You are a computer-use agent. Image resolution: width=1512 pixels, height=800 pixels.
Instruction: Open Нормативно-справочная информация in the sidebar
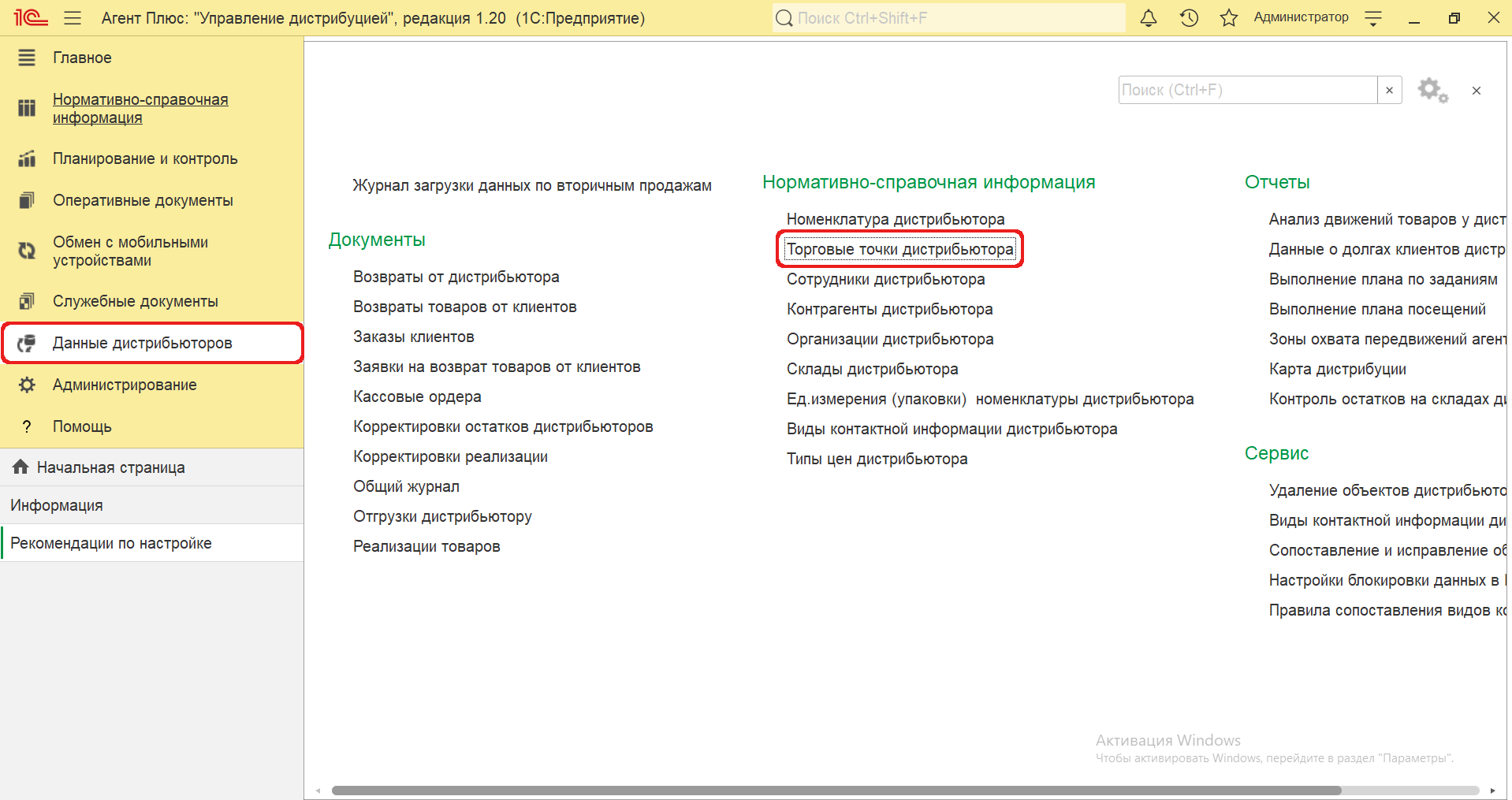point(140,109)
